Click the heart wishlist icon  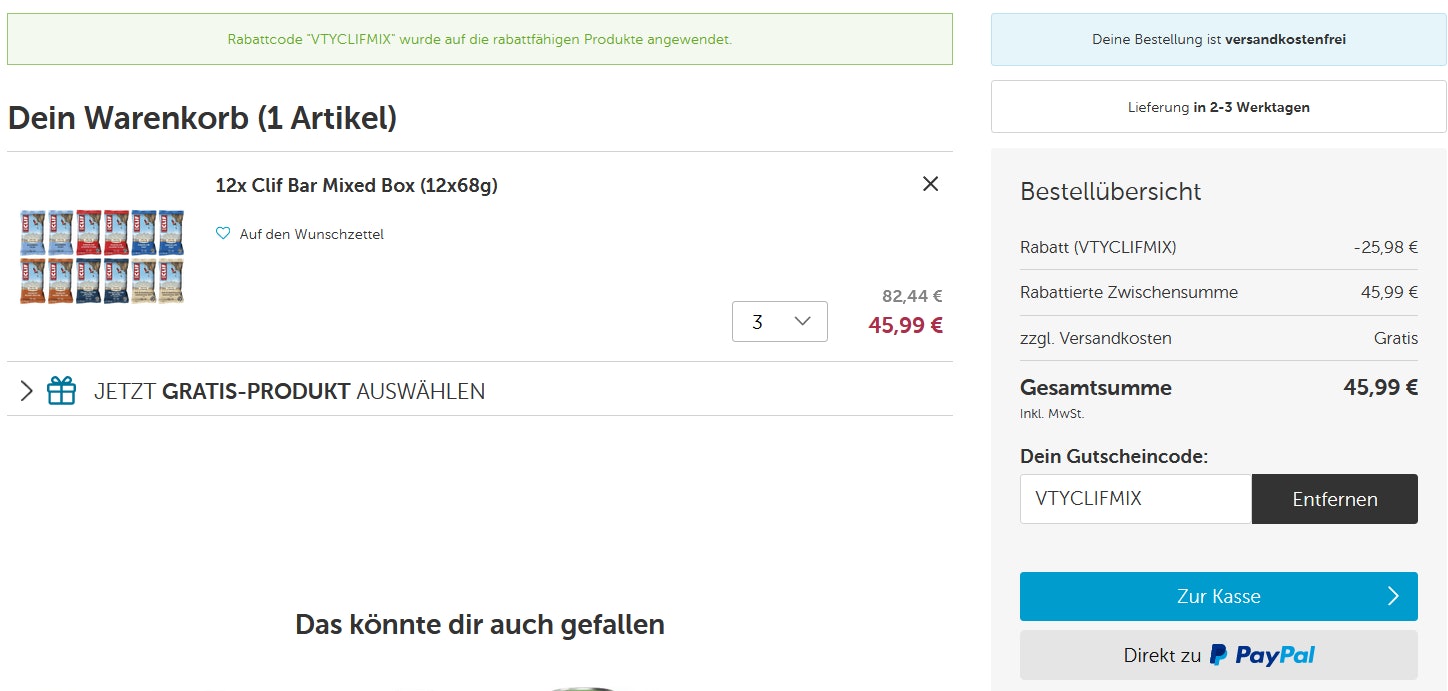click(x=223, y=234)
